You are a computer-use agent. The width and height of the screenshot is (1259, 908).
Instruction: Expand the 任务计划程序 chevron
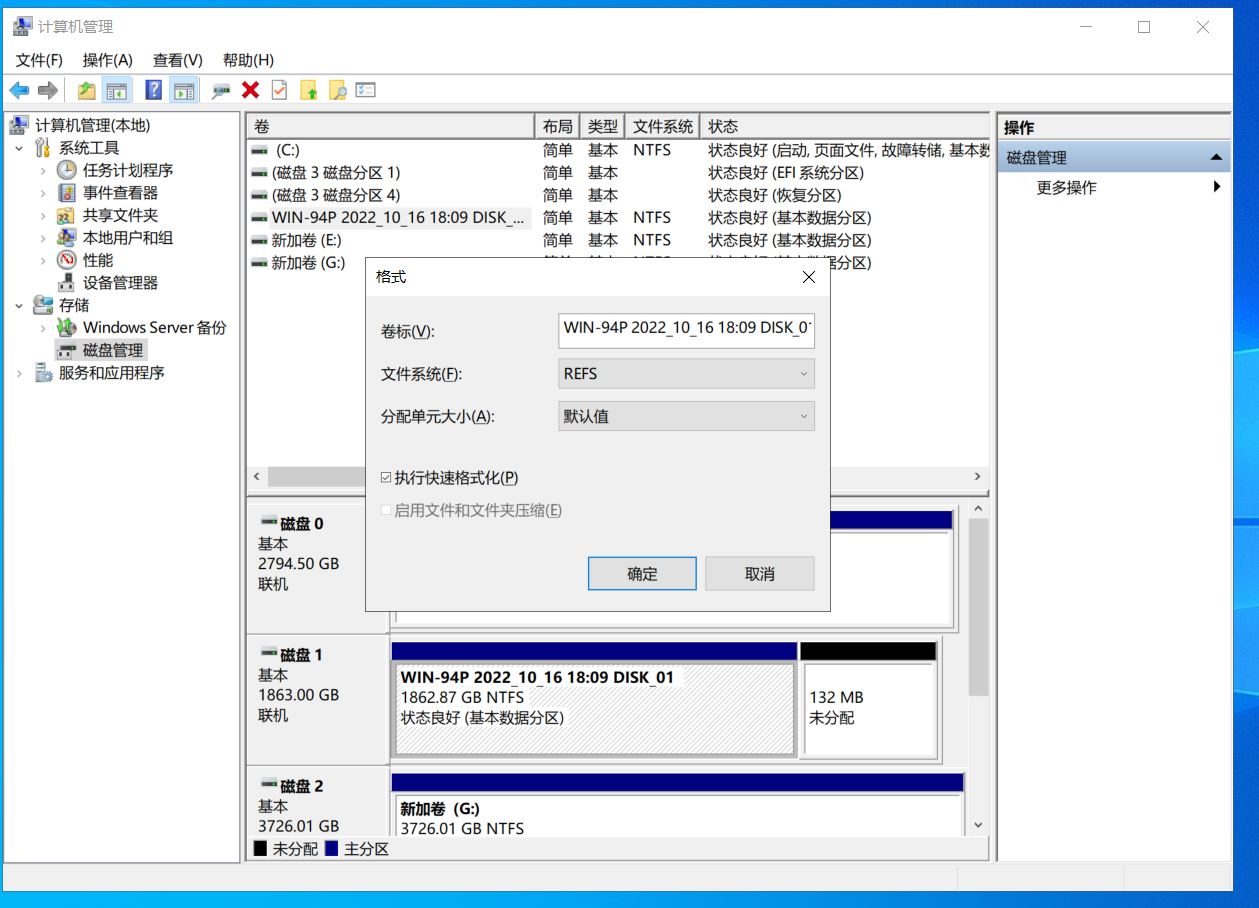click(43, 170)
